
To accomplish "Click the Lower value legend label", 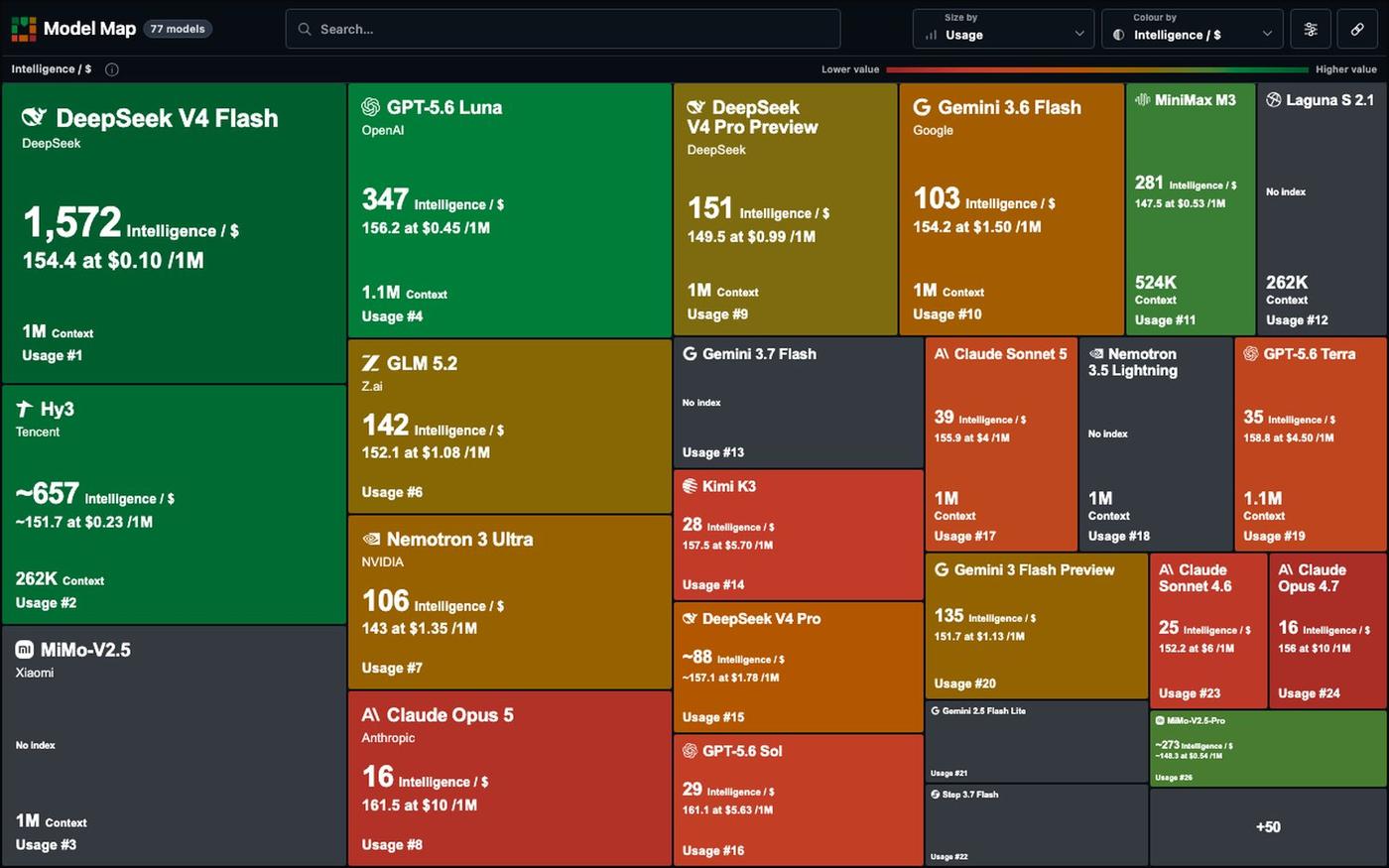I will coord(850,69).
